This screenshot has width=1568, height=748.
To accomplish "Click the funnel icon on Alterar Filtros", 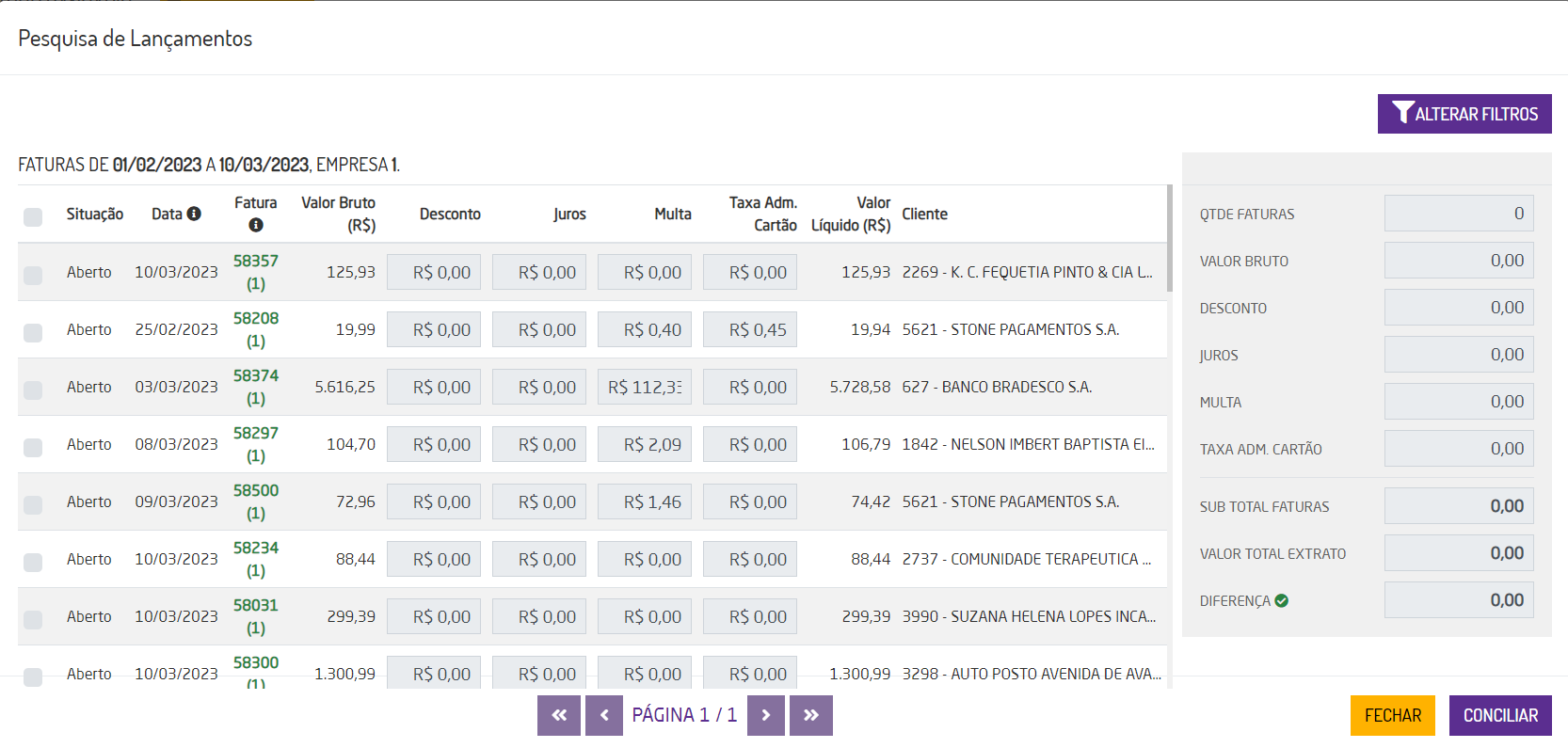I will click(1402, 113).
